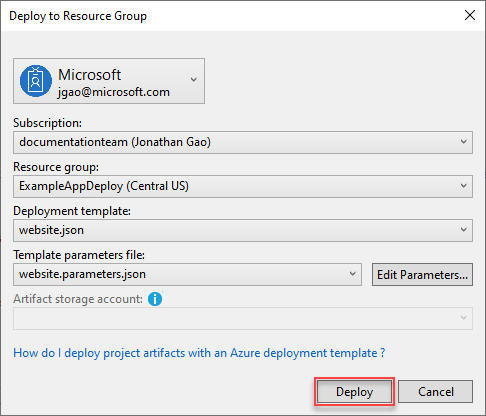Screen dimensions: 486x416
Task: Click the Cancel button
Action: pos(436,392)
